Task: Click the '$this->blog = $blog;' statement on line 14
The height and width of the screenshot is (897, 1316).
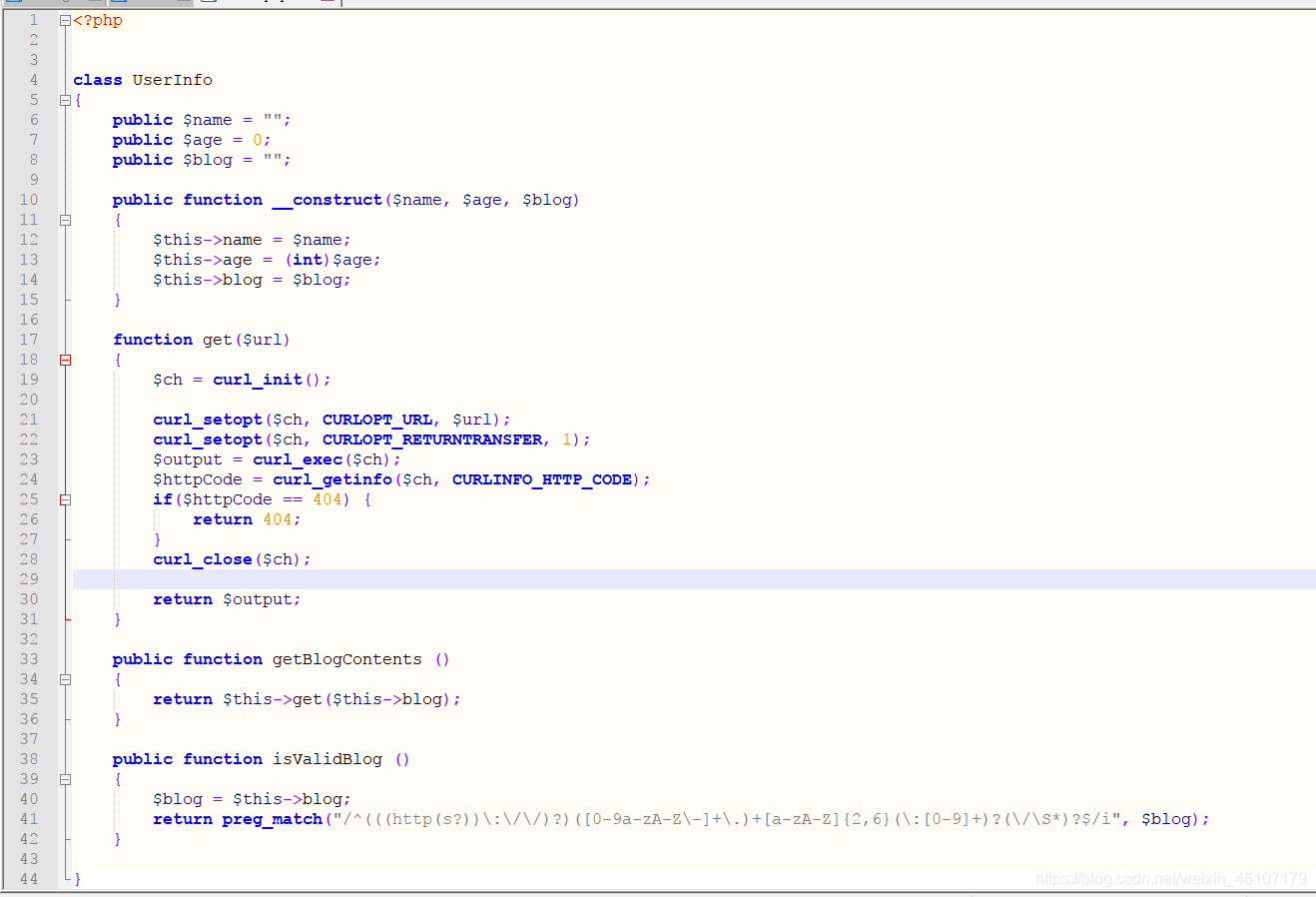Action: tap(252, 280)
